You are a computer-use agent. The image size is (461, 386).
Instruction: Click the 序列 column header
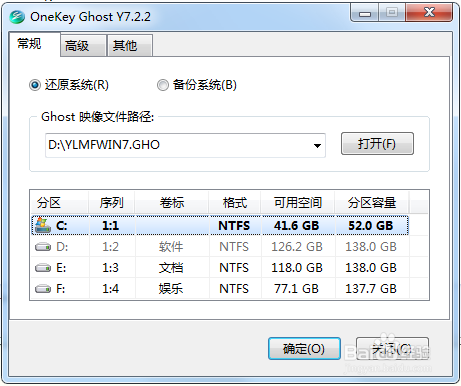tap(111, 202)
